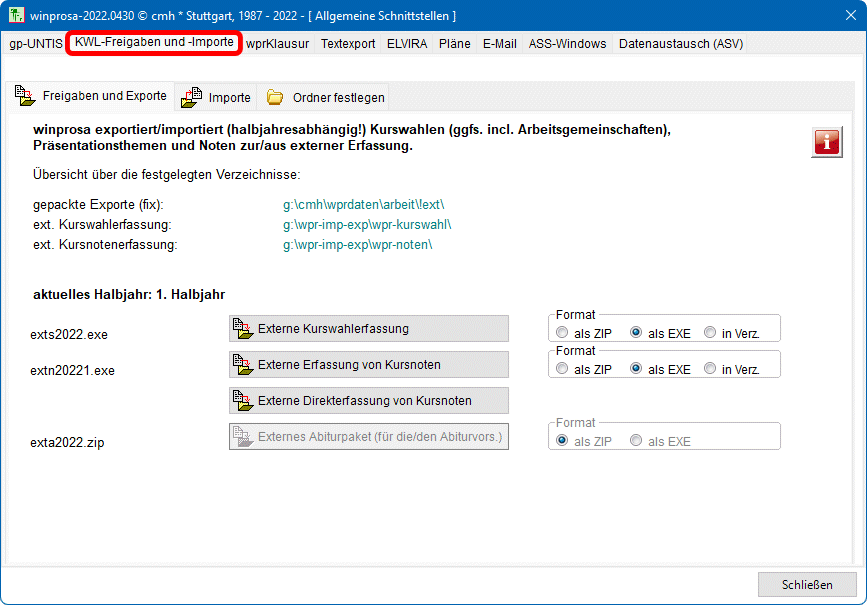This screenshot has width=867, height=605.
Task: Switch to the gp-UNTIS tab
Action: click(35, 44)
